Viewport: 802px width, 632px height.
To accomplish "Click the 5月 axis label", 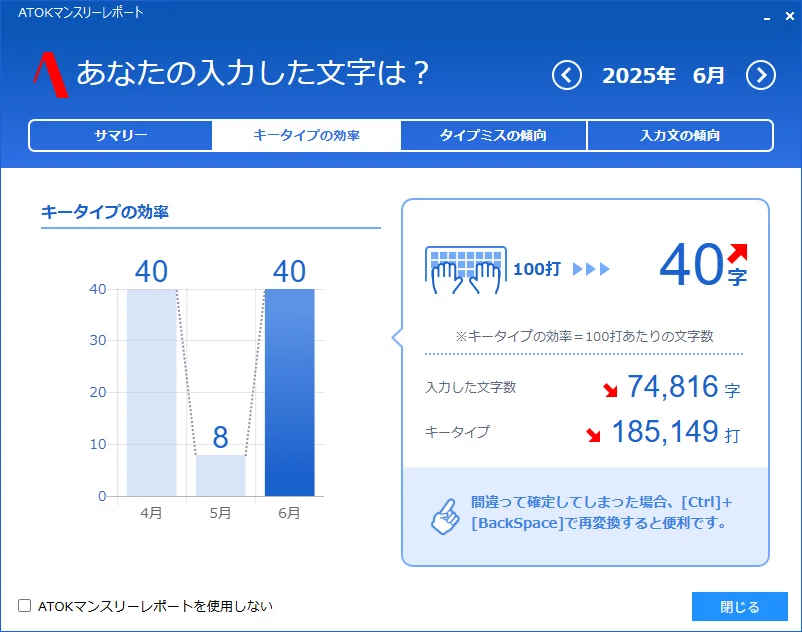I will [220, 513].
